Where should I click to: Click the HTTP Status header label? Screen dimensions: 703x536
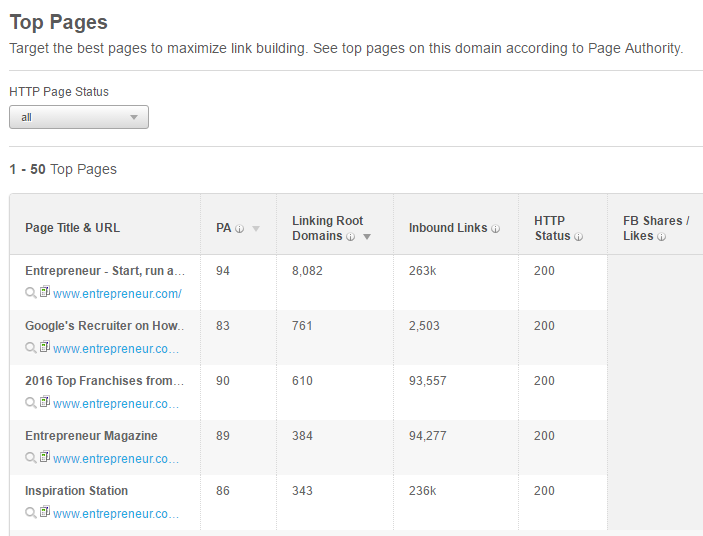click(x=552, y=228)
